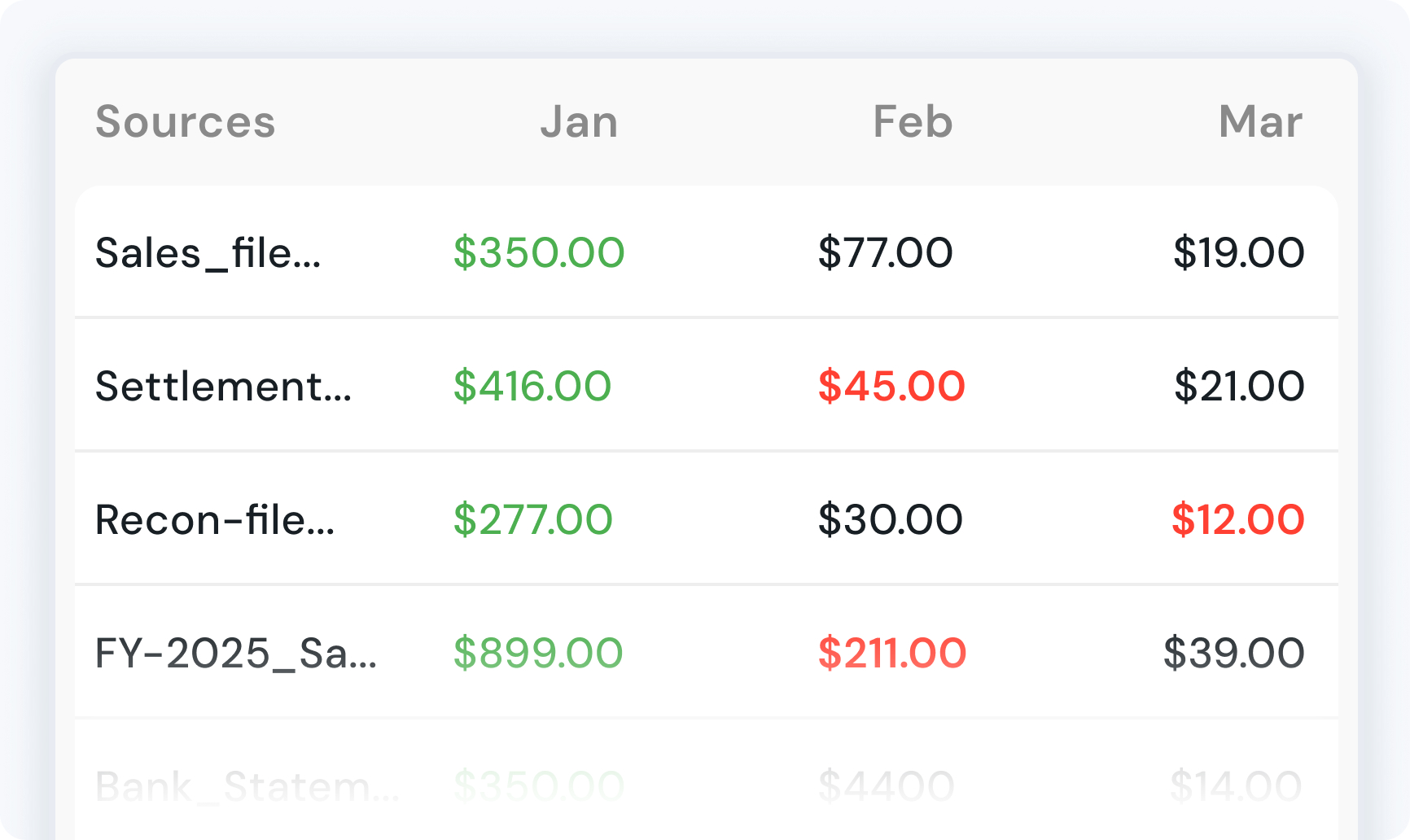Screen dimensions: 1410x840
Task: Click the Feb column header
Action: (913, 122)
